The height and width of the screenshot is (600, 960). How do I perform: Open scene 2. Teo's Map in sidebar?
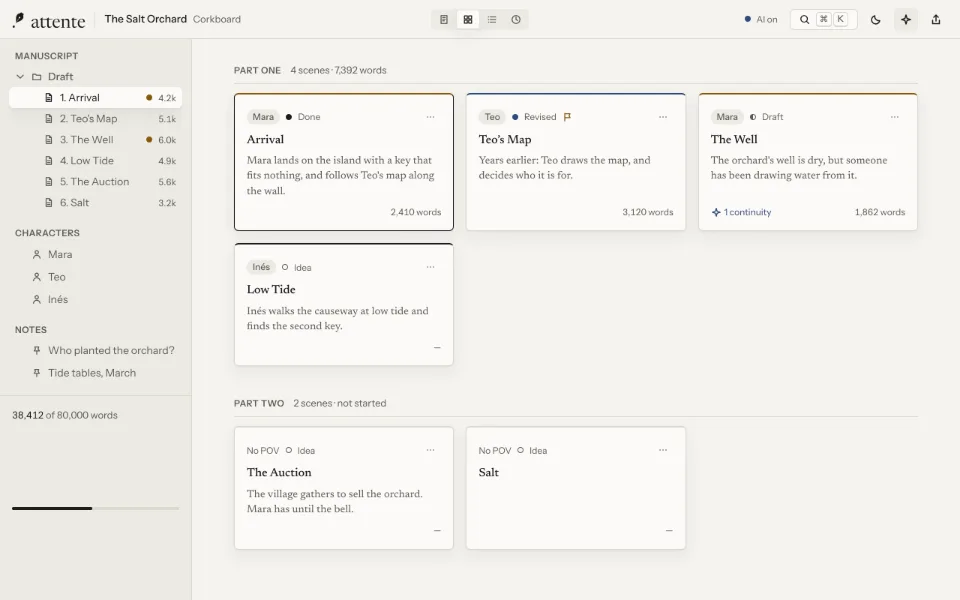pyautogui.click(x=96, y=119)
